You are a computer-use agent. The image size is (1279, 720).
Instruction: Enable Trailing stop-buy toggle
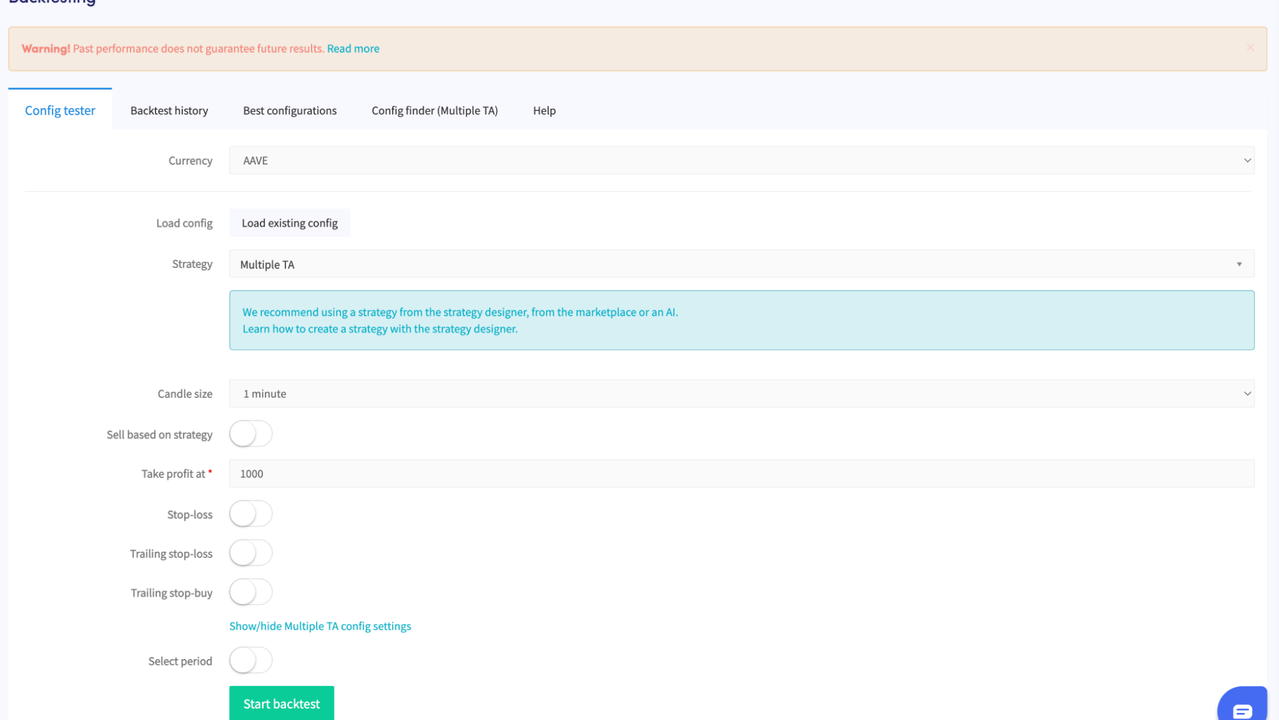point(250,592)
